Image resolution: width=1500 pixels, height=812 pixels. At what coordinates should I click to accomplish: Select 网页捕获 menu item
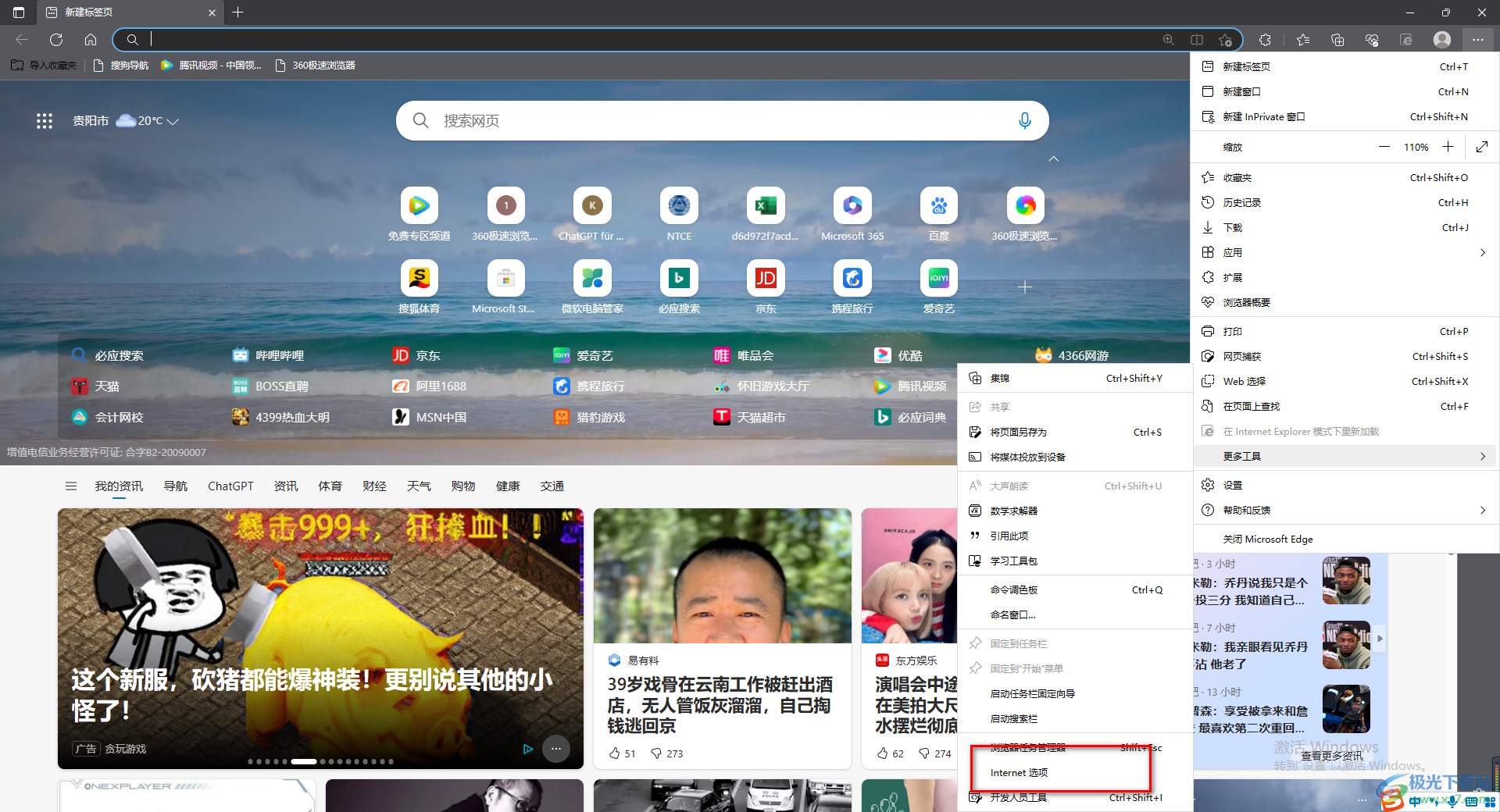[x=1345, y=356]
